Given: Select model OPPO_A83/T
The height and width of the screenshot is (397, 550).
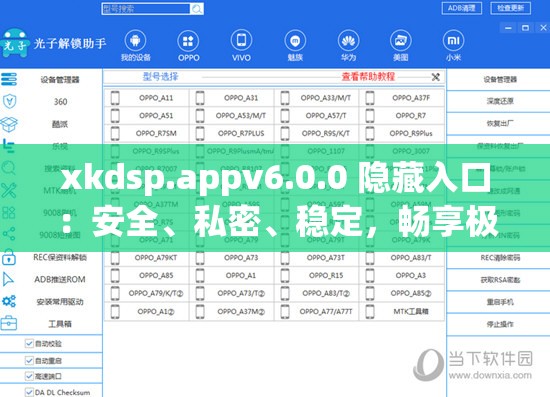Looking at the screenshot, I should pyautogui.click(x=411, y=258).
